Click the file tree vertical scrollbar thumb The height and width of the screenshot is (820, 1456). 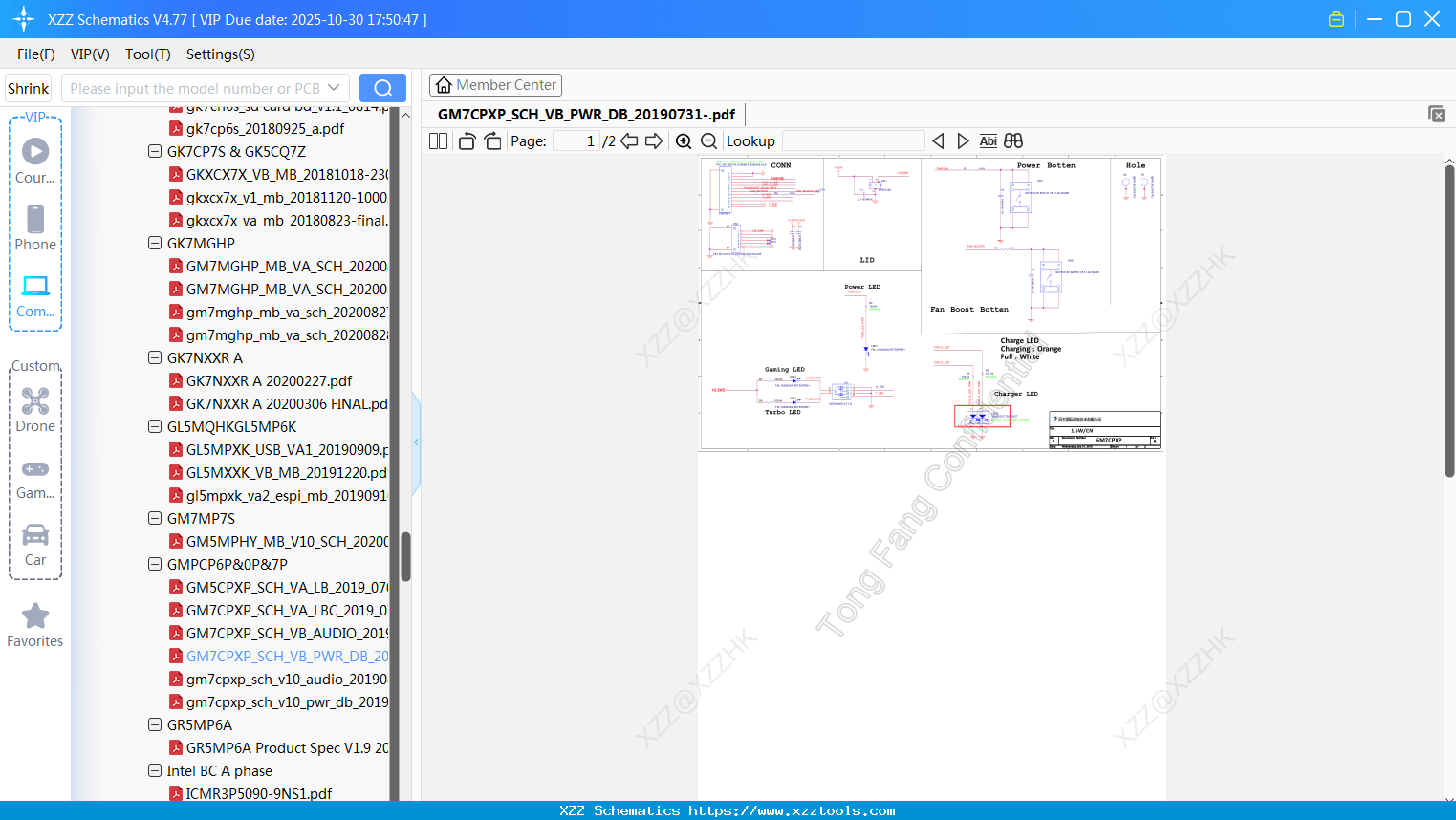[x=405, y=556]
